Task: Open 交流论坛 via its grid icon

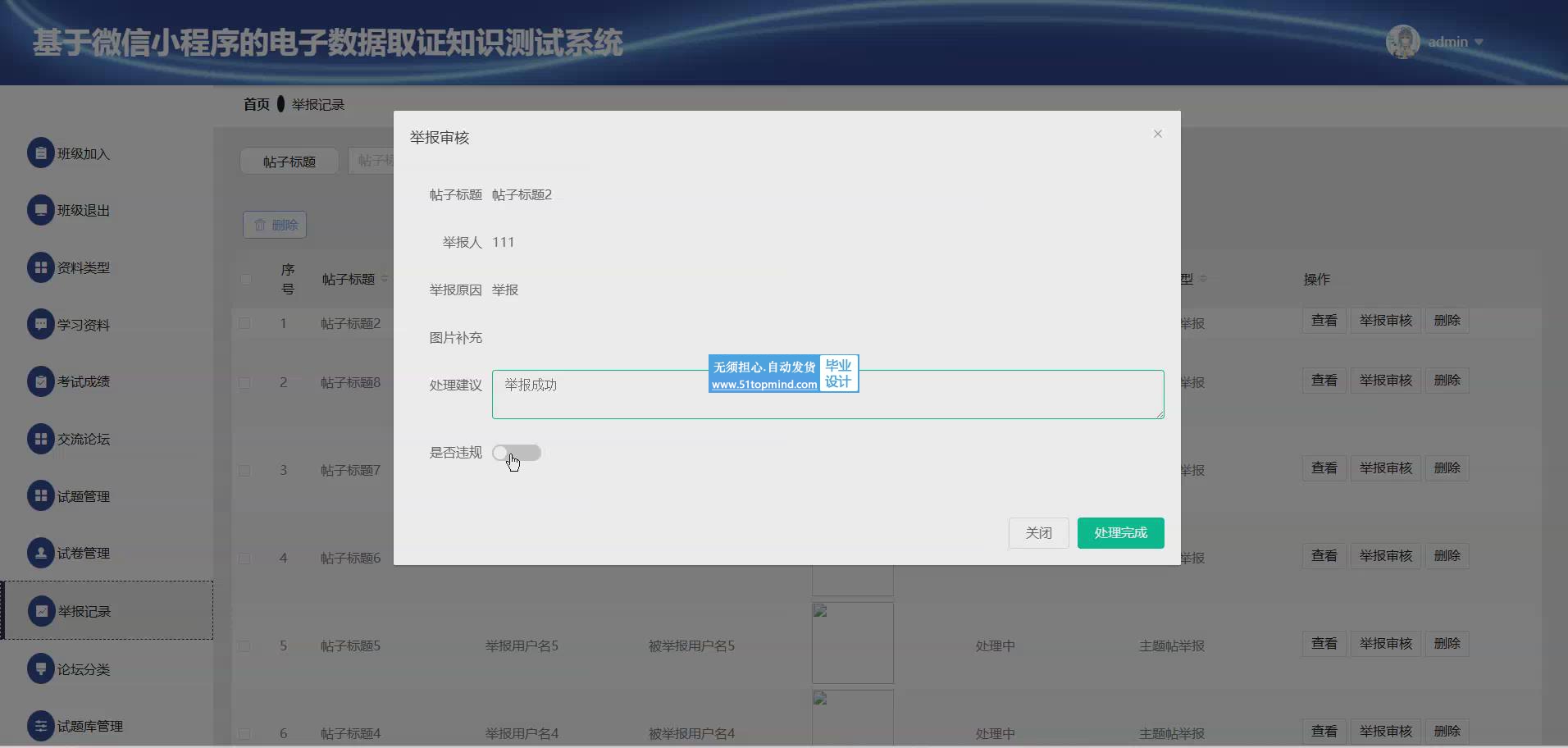Action: (x=40, y=439)
